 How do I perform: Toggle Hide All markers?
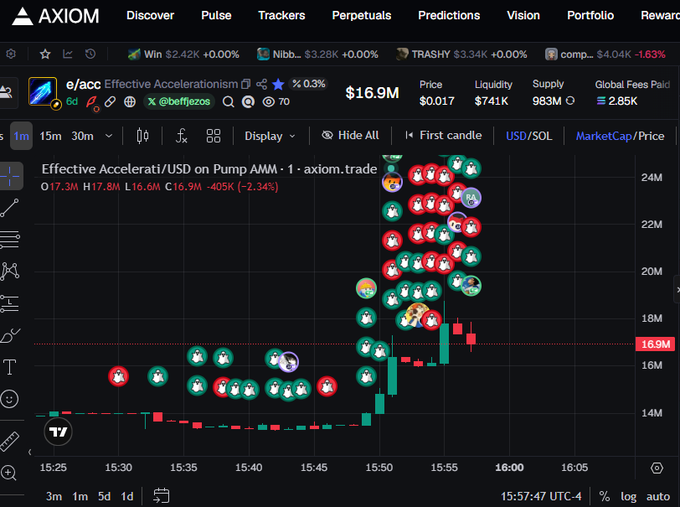350,135
